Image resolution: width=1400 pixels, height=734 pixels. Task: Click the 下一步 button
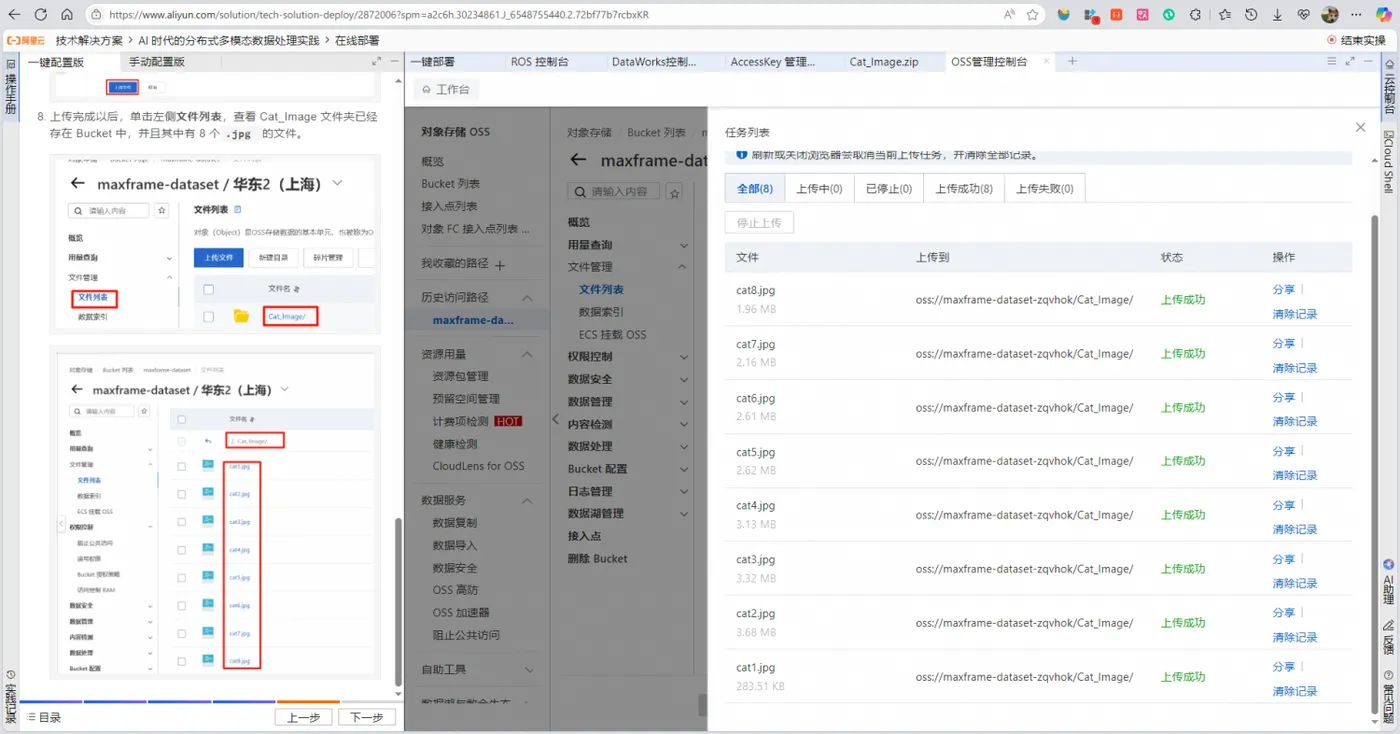tap(367, 717)
